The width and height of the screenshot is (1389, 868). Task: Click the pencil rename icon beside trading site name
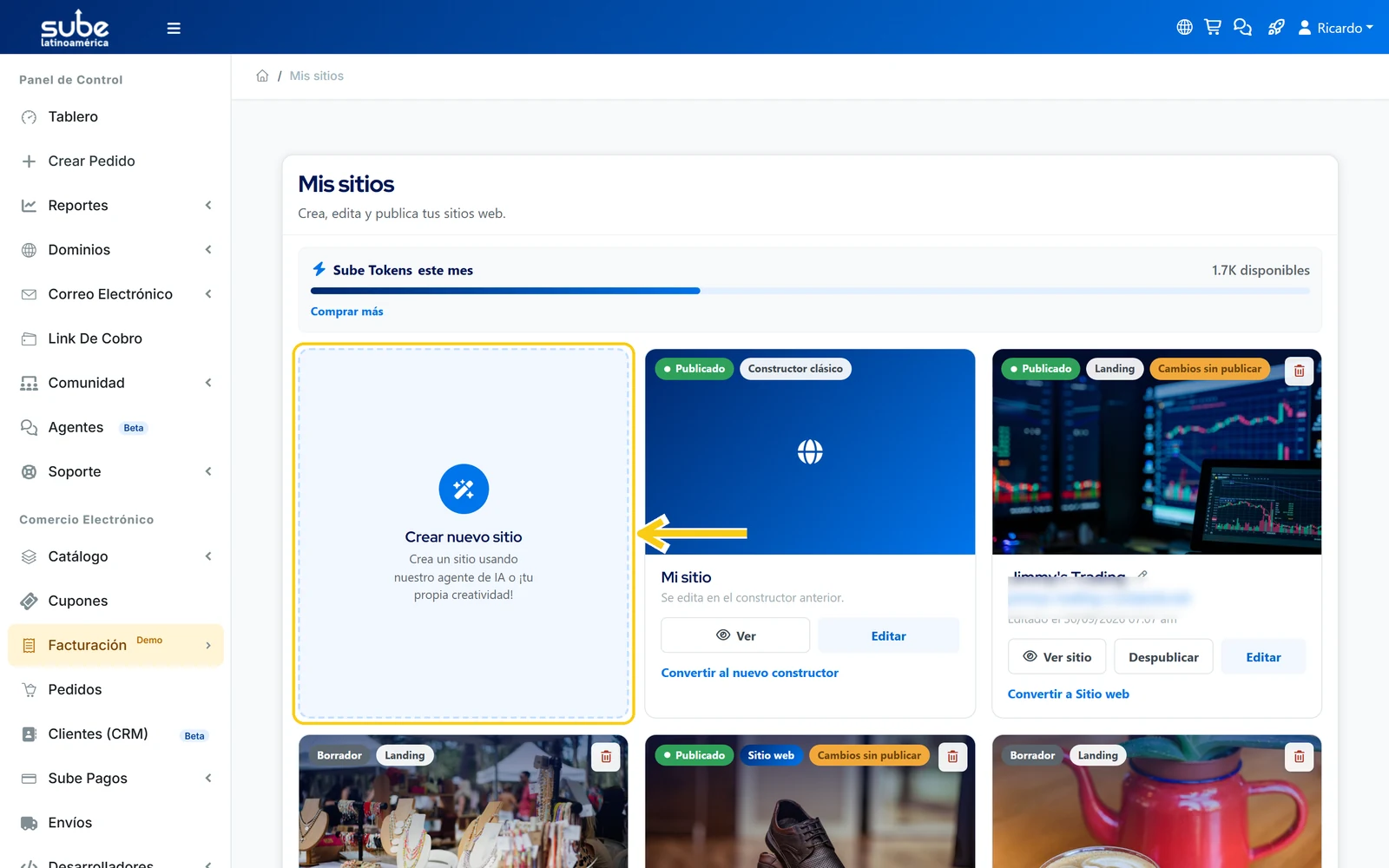[x=1142, y=575]
